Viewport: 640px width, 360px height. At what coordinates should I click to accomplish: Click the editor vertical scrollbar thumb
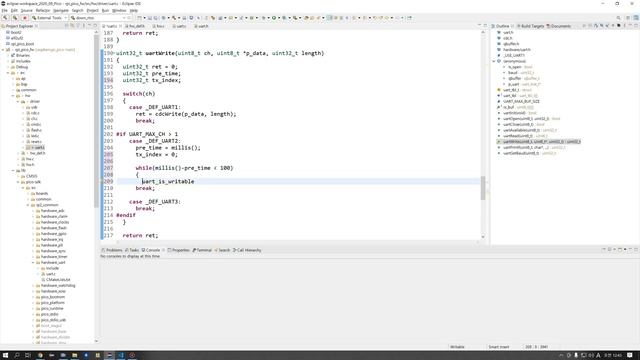pos(483,188)
